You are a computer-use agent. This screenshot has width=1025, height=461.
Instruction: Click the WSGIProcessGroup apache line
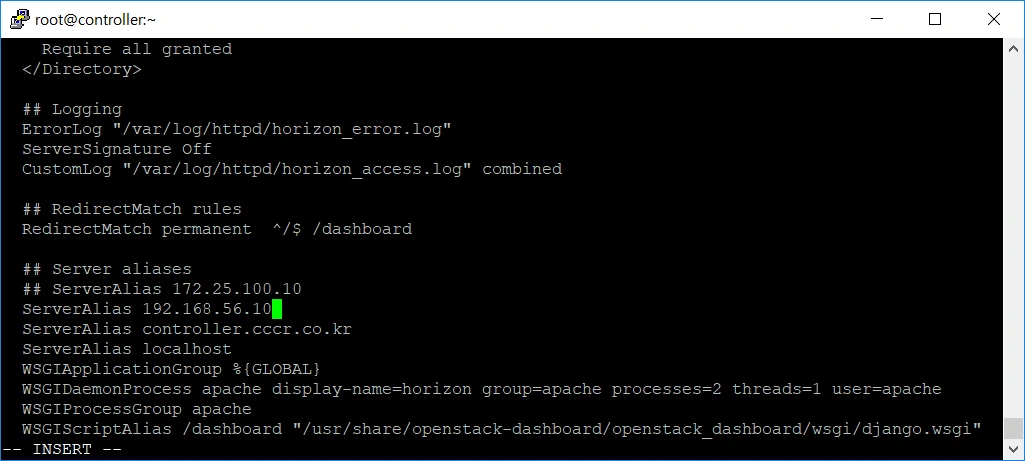point(137,409)
